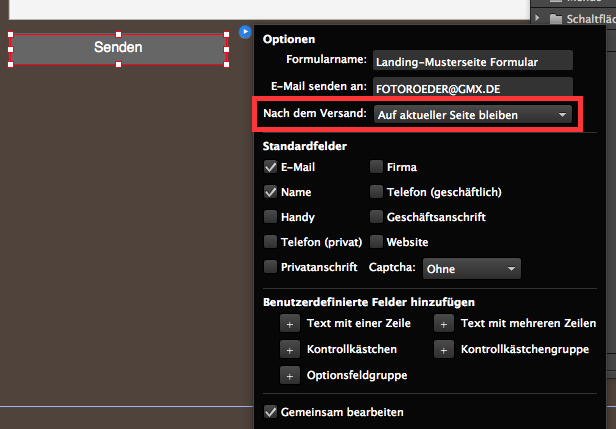The image size is (616, 429).
Task: Enable the Privatanschrift checkbox
Action: tap(270, 267)
